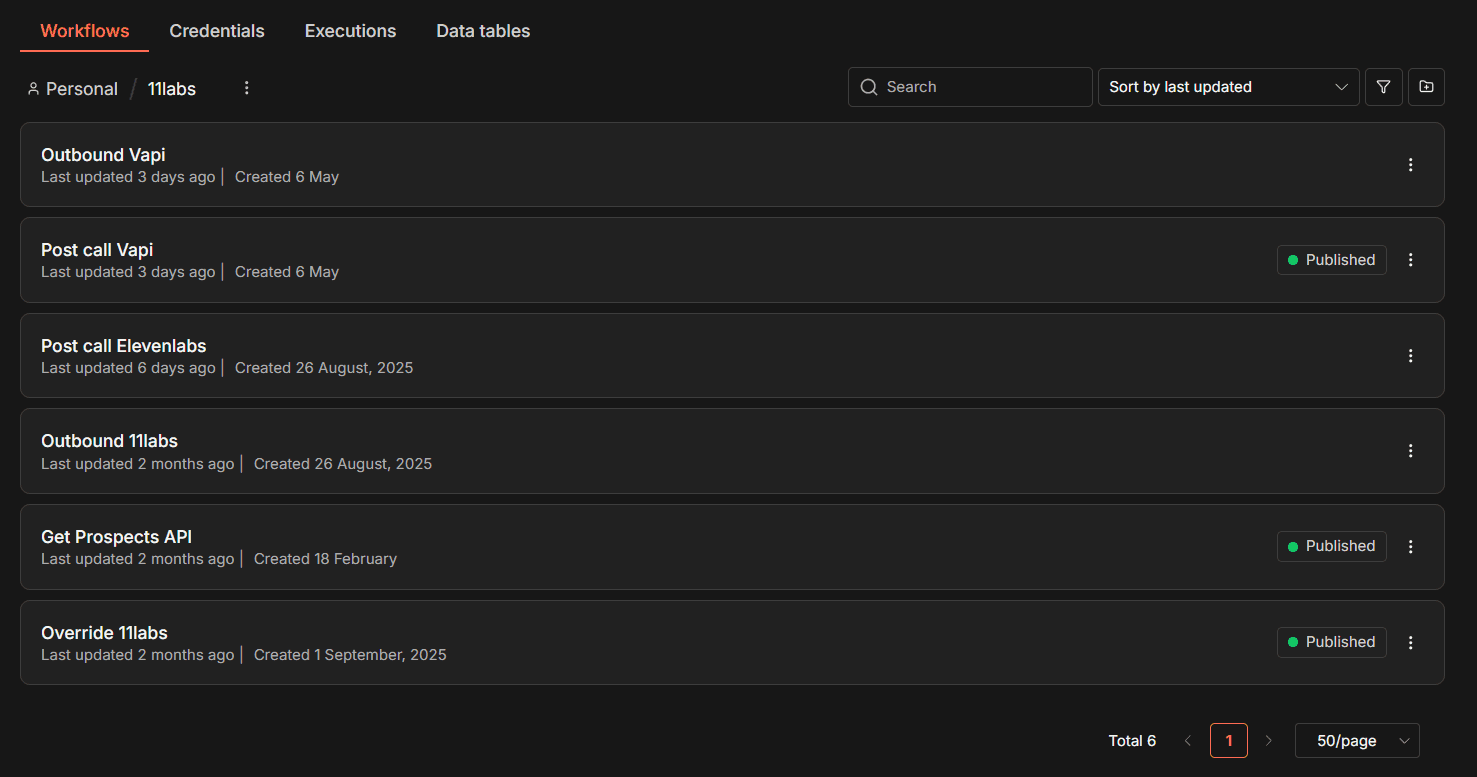Open the Post call Elevenlabs actions menu

pos(1411,356)
